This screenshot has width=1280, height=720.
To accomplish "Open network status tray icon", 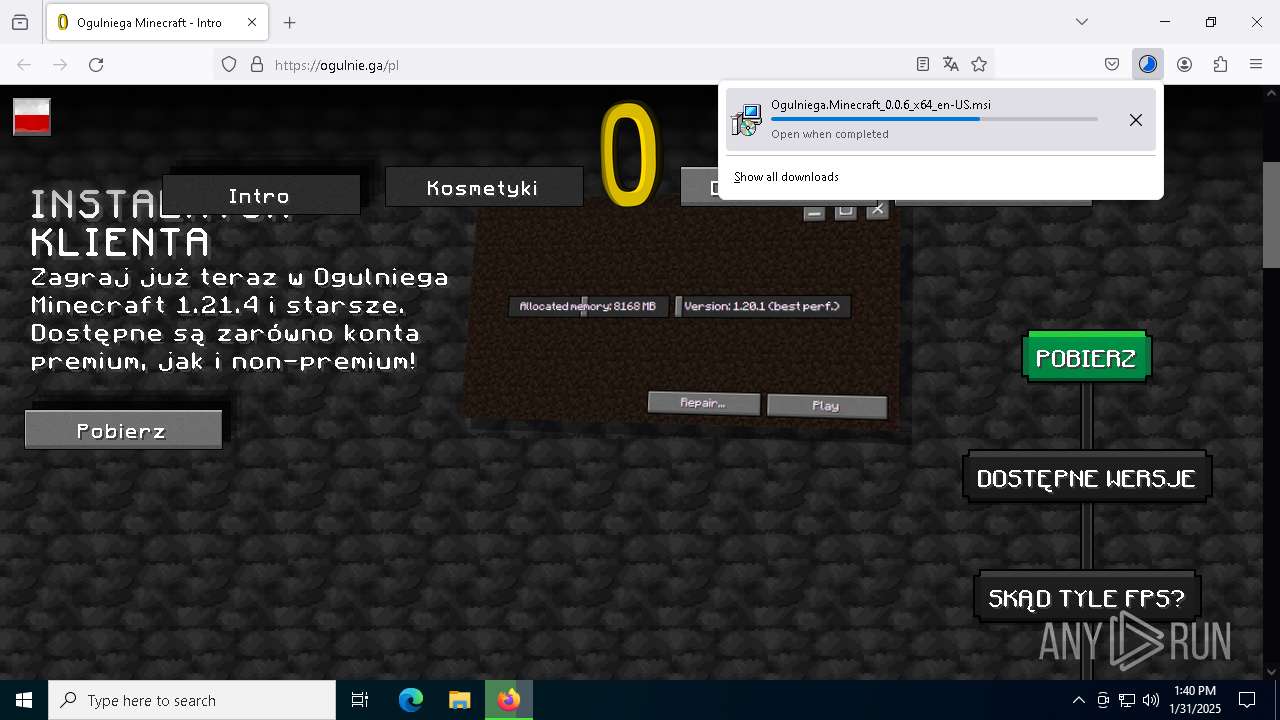I will [1127, 700].
